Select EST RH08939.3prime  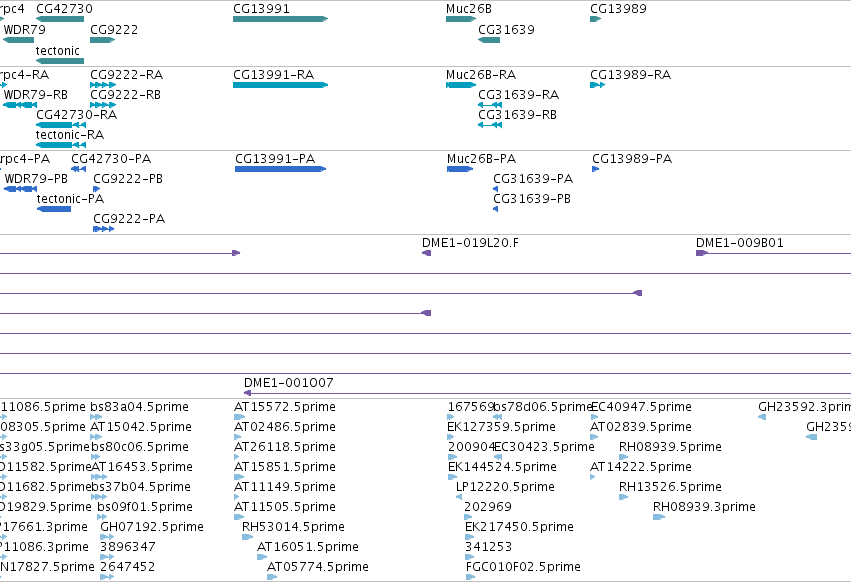tap(704, 508)
